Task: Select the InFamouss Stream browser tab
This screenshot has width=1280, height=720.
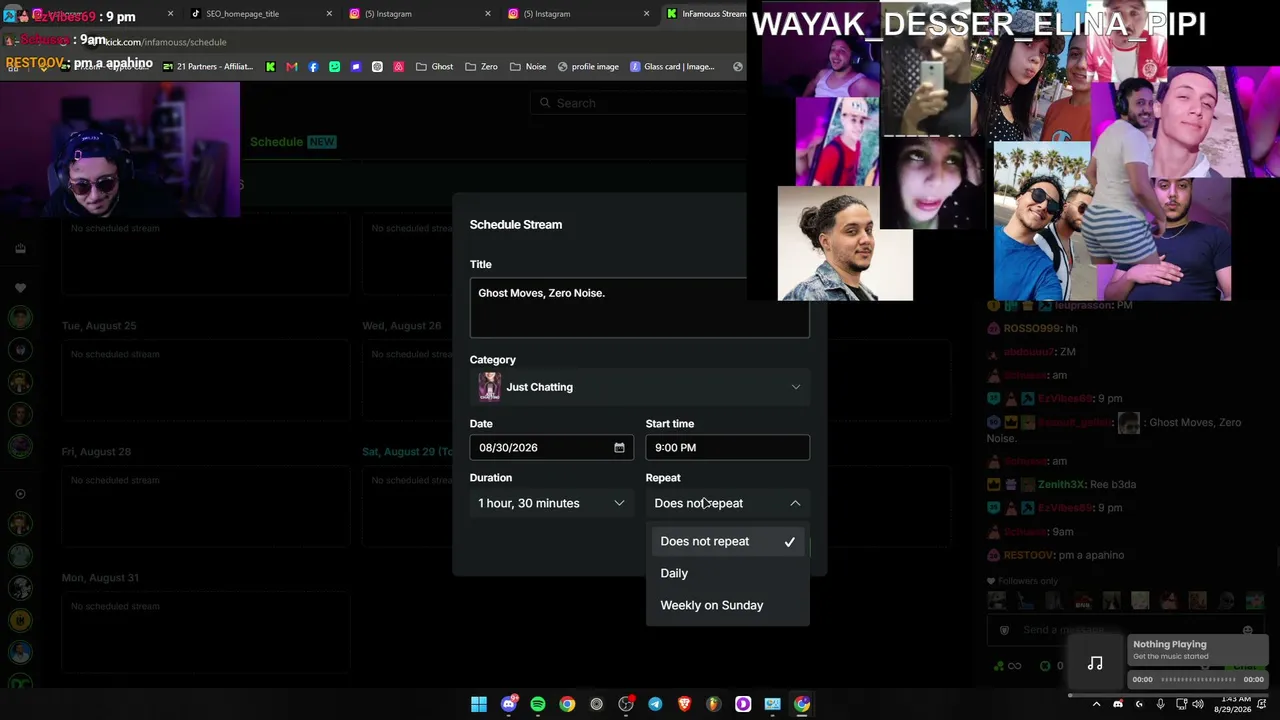Action: [x=704, y=14]
